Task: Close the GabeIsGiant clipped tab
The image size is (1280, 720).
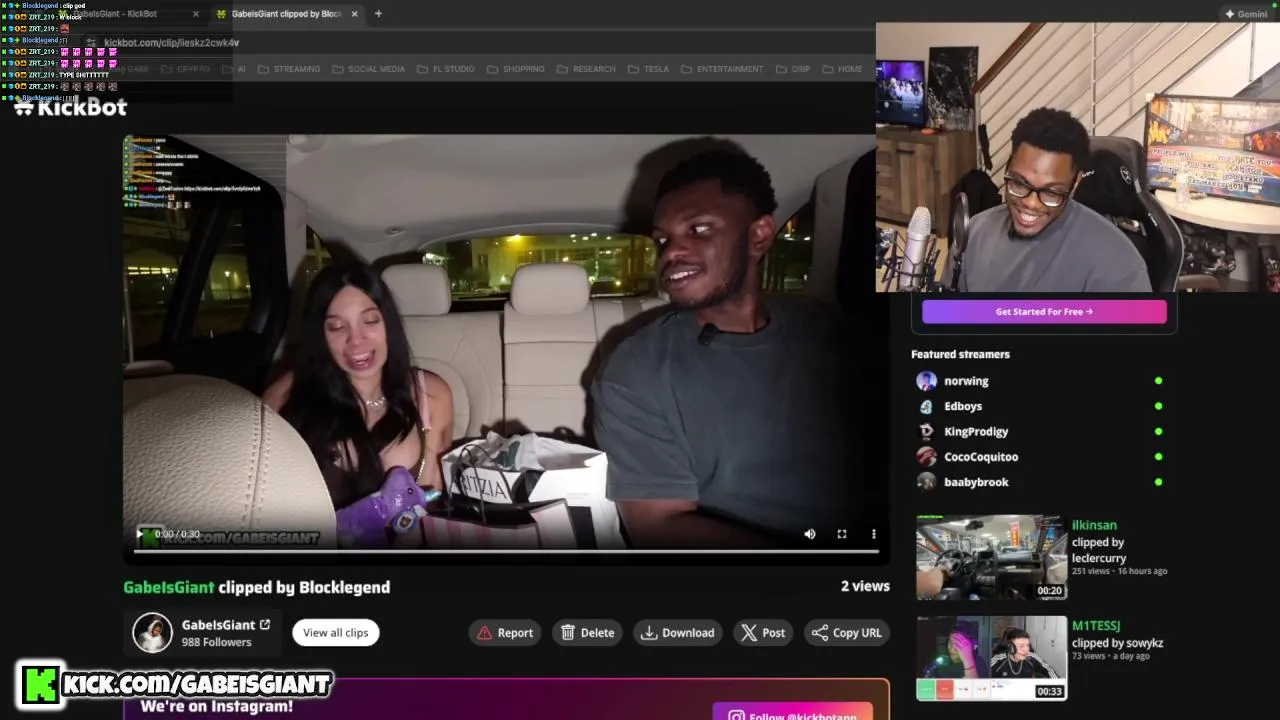Action: click(x=355, y=14)
